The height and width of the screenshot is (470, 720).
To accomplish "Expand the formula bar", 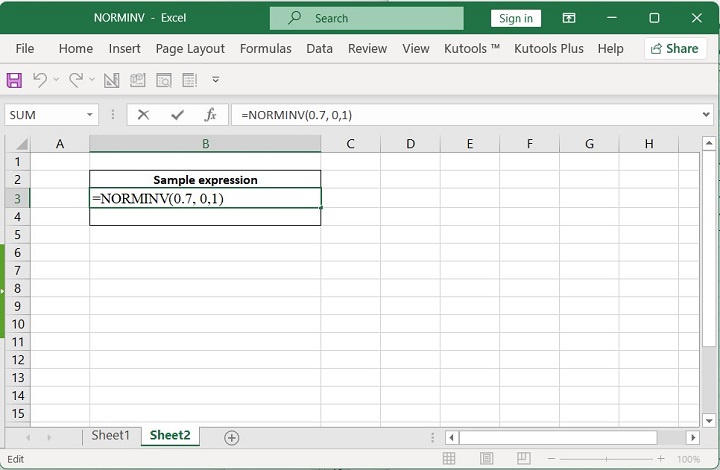I will (707, 115).
